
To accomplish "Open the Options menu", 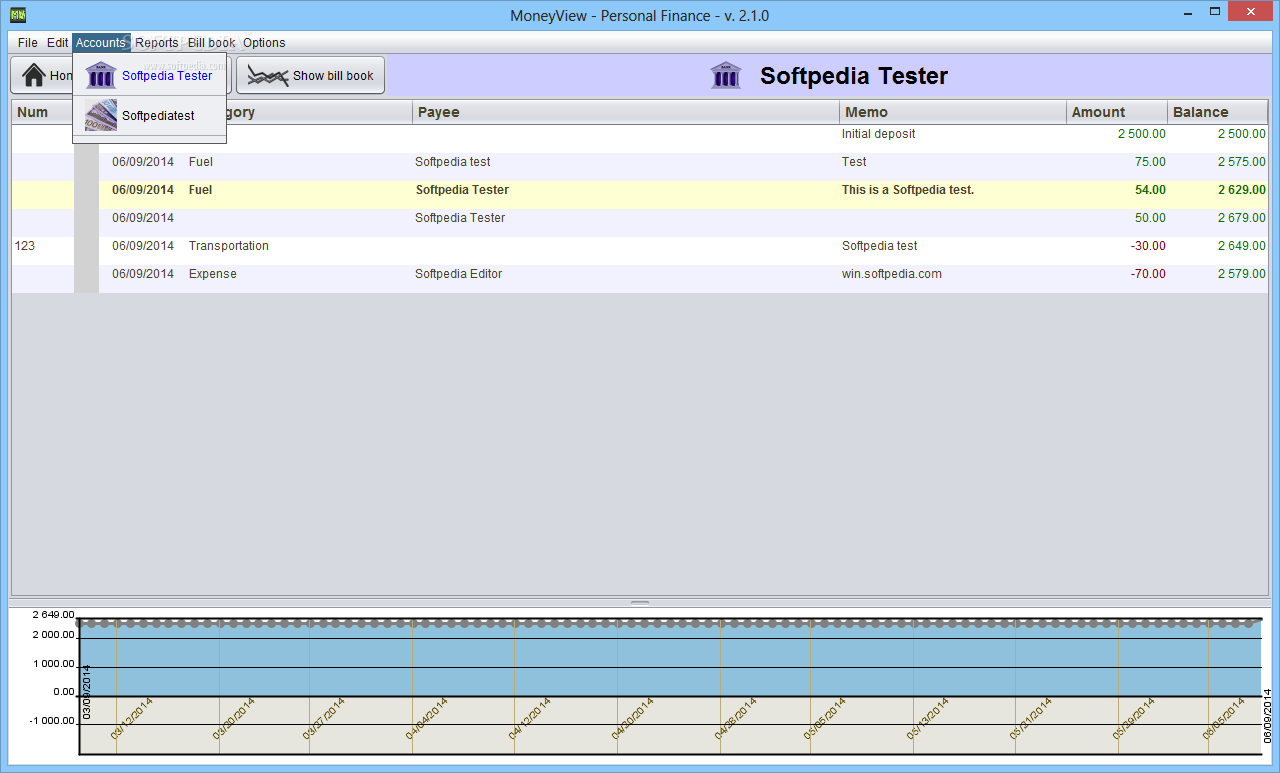I will pyautogui.click(x=264, y=43).
